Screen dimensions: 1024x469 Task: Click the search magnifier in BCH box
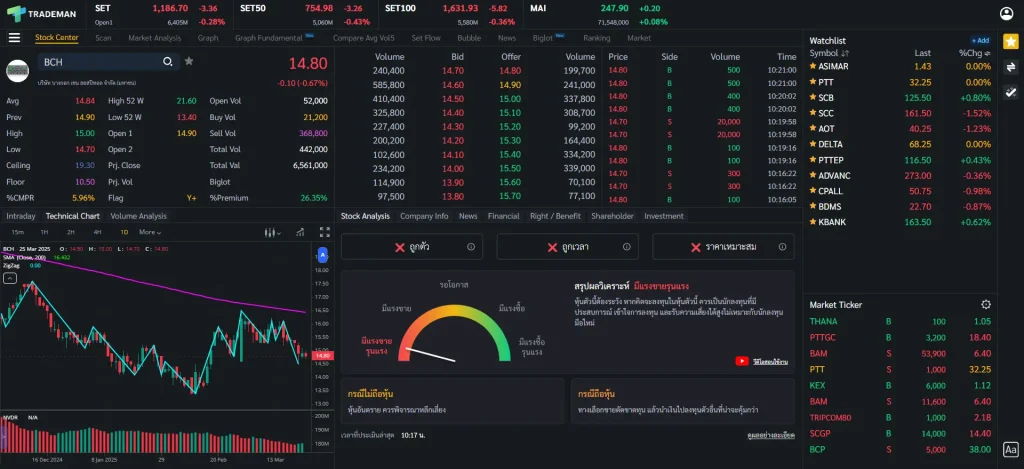point(168,62)
